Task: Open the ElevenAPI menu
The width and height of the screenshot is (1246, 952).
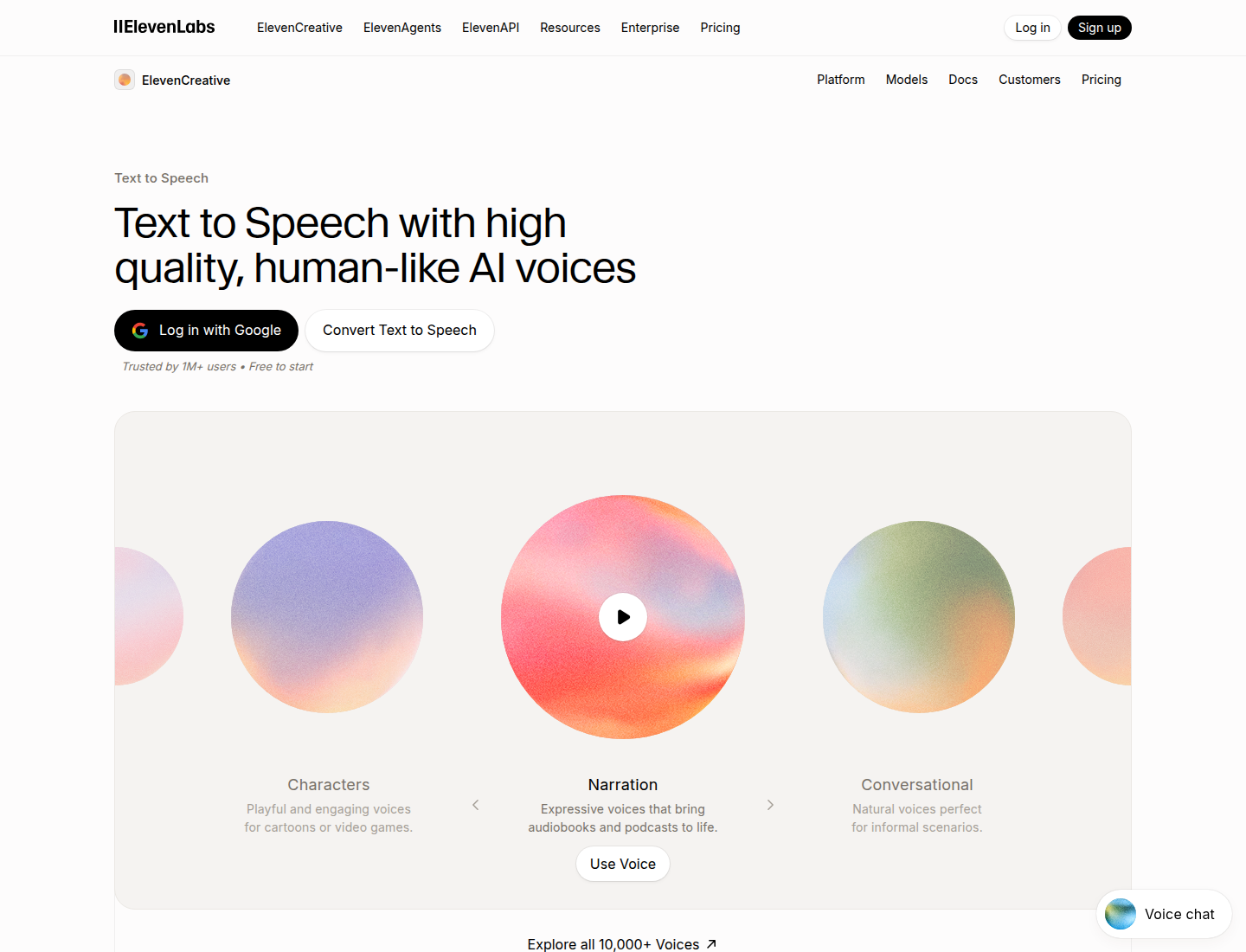Action: click(491, 28)
